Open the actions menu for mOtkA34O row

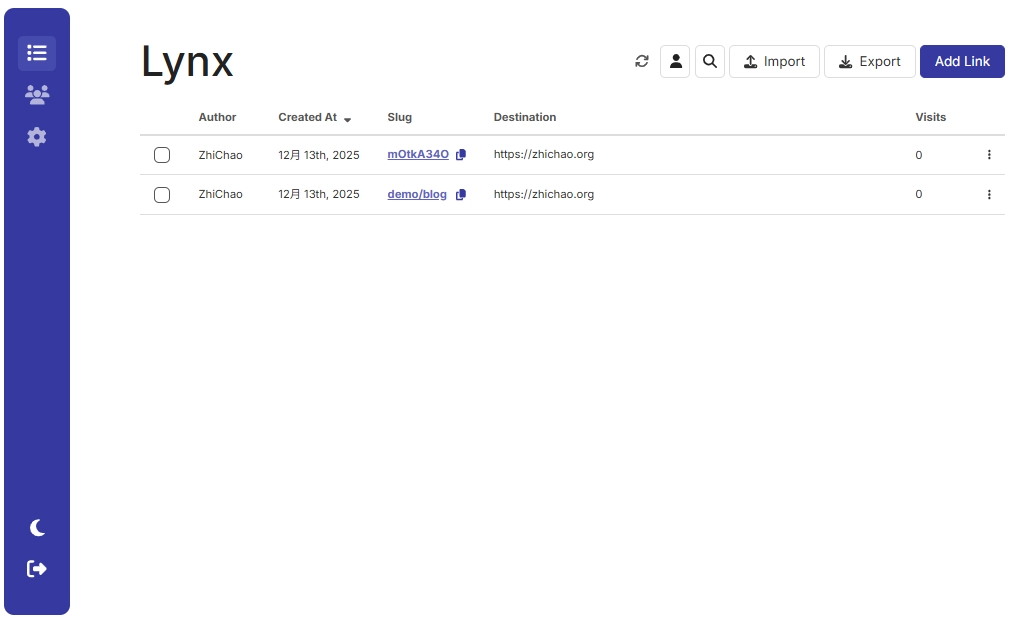point(989,155)
